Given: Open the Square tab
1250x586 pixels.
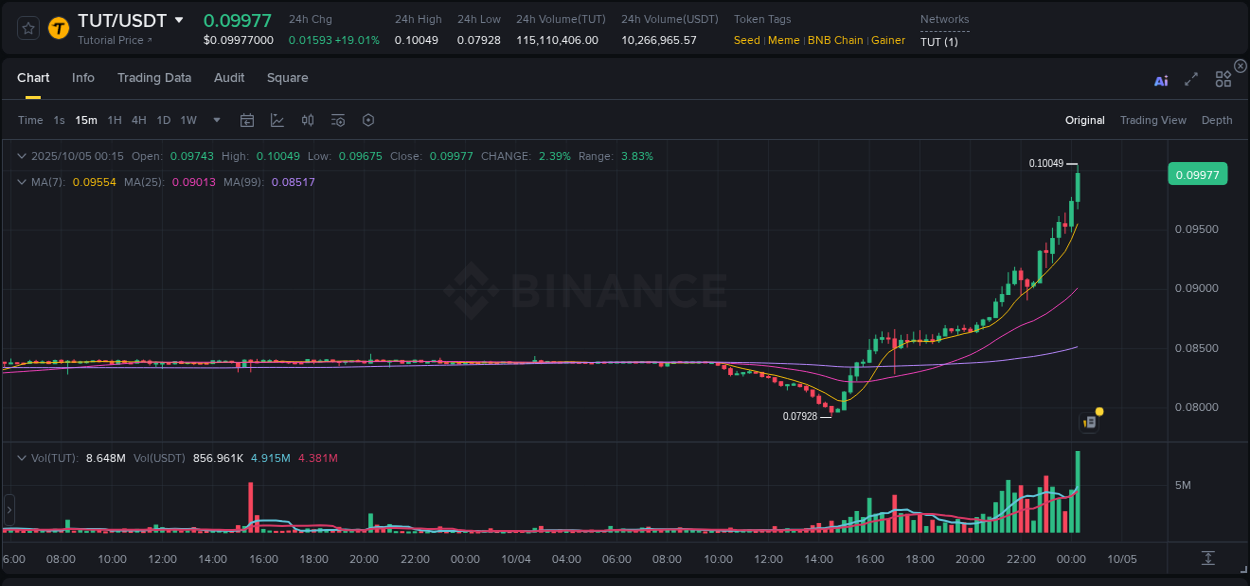Looking at the screenshot, I should coord(287,77).
